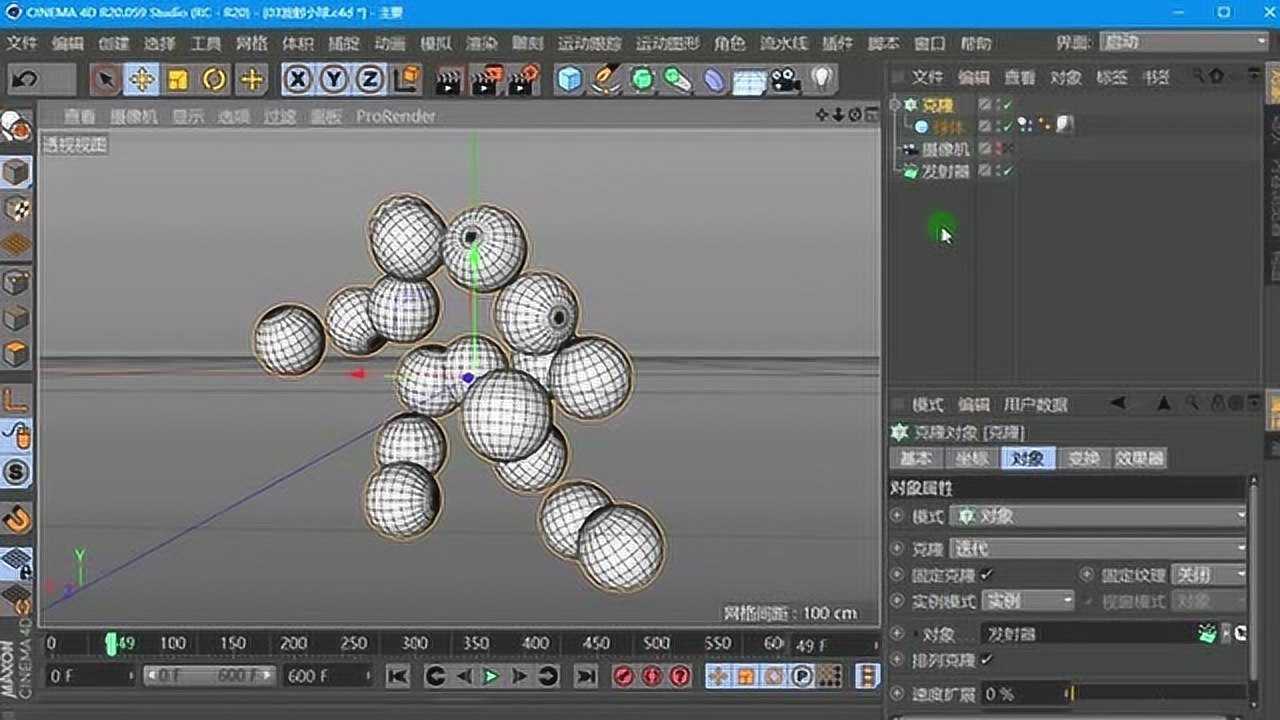Open the 文件 menu in main menu bar

point(22,44)
